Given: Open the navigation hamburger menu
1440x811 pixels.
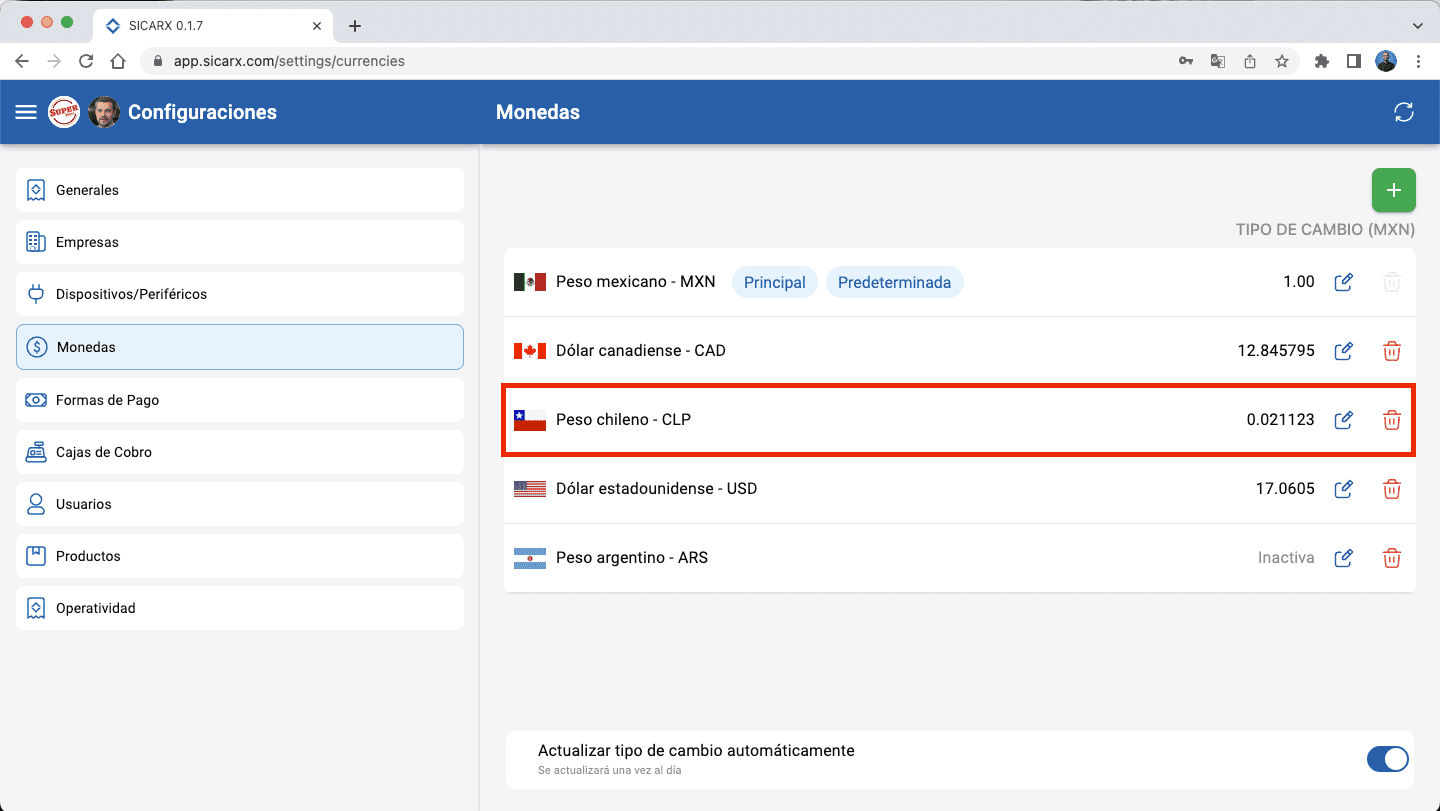Looking at the screenshot, I should pos(25,112).
